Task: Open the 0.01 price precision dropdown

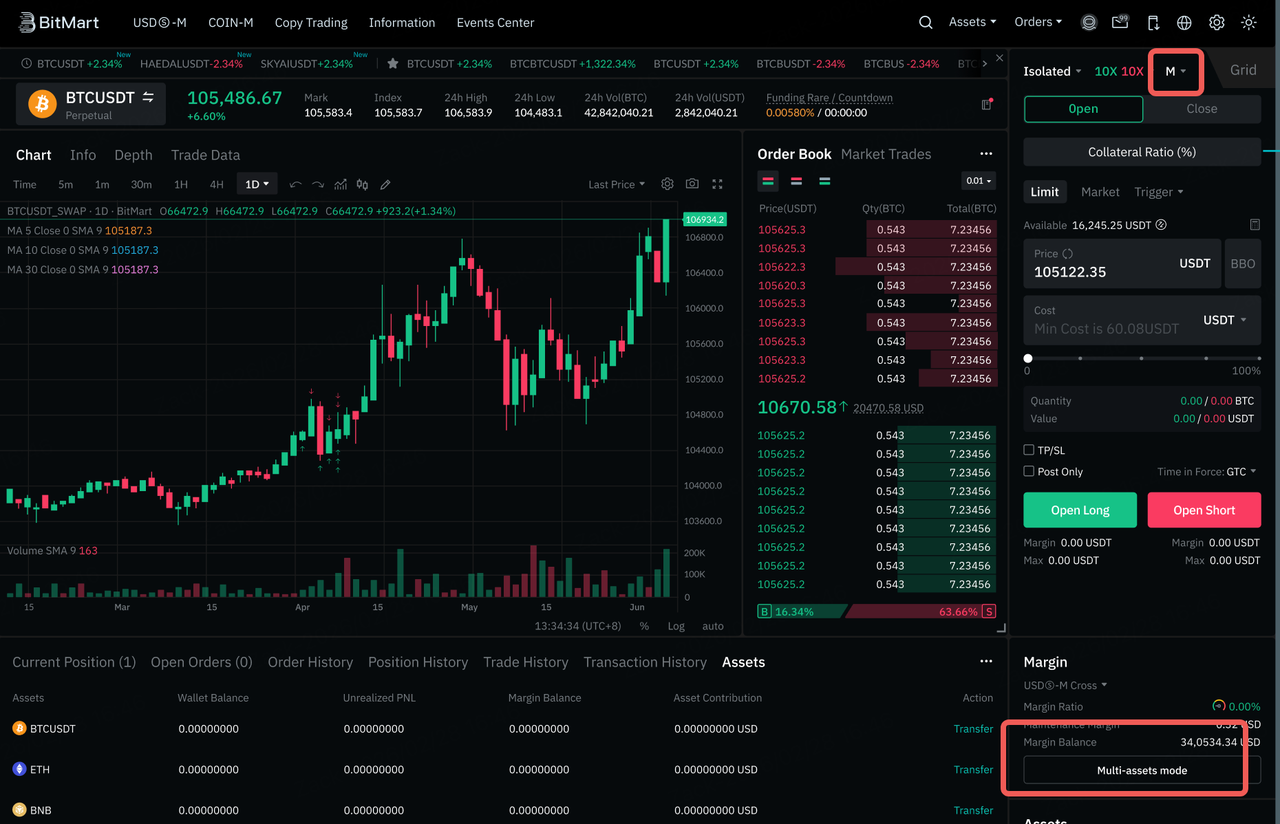Action: [x=978, y=181]
